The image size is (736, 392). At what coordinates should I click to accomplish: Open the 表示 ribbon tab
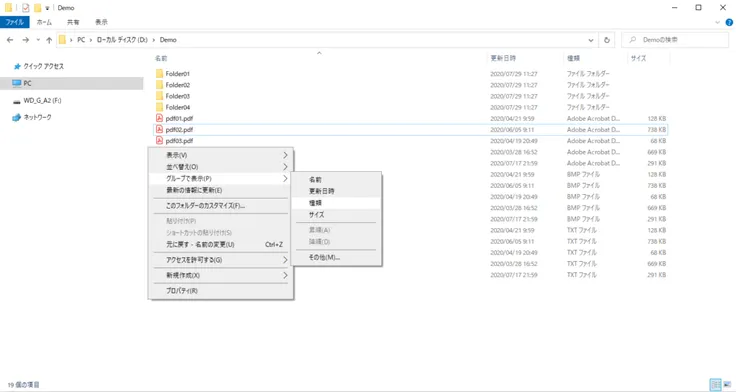pyautogui.click(x=101, y=22)
